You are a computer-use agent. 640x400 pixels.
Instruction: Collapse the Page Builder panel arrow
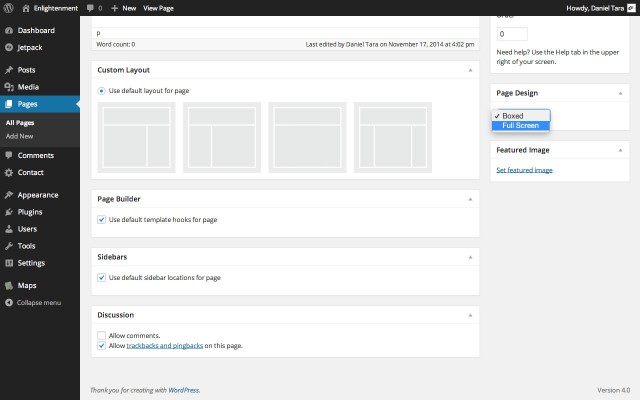(x=470, y=199)
